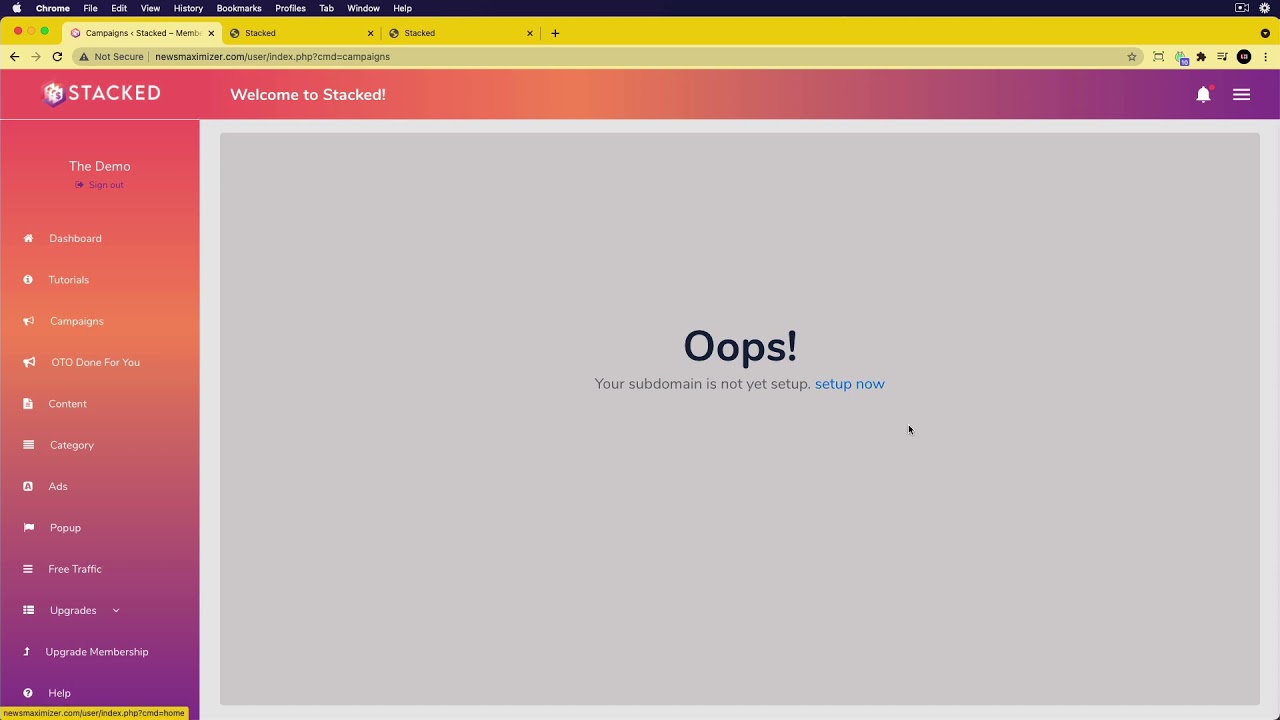Open Upgrade Membership page

[97, 652]
